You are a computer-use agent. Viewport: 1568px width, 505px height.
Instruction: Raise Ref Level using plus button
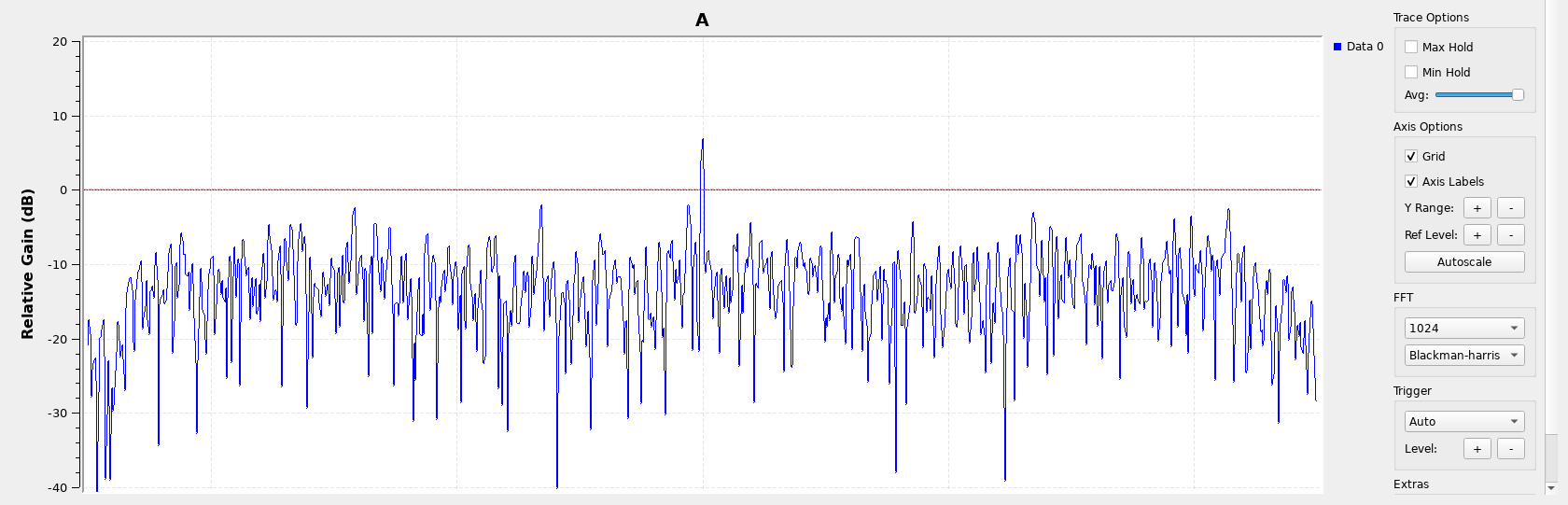[1477, 235]
